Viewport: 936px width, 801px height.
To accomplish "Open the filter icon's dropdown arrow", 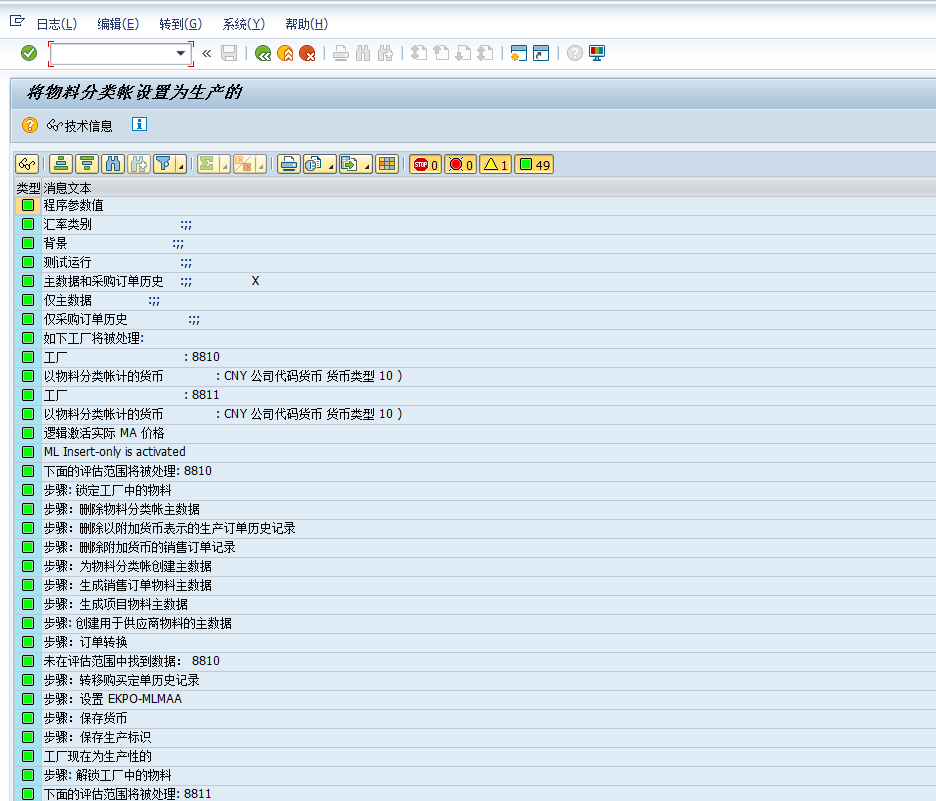I will (180, 166).
